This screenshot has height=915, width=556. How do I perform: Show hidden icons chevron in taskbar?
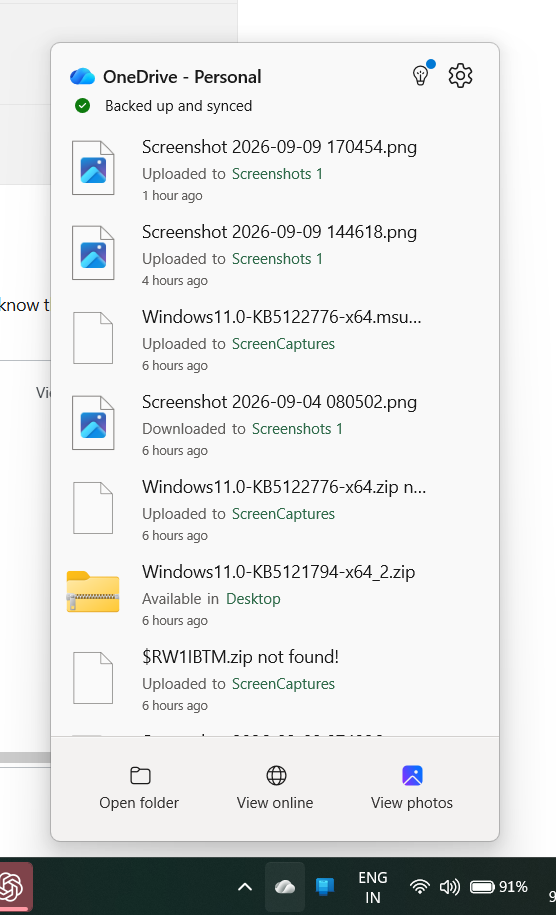click(245, 887)
